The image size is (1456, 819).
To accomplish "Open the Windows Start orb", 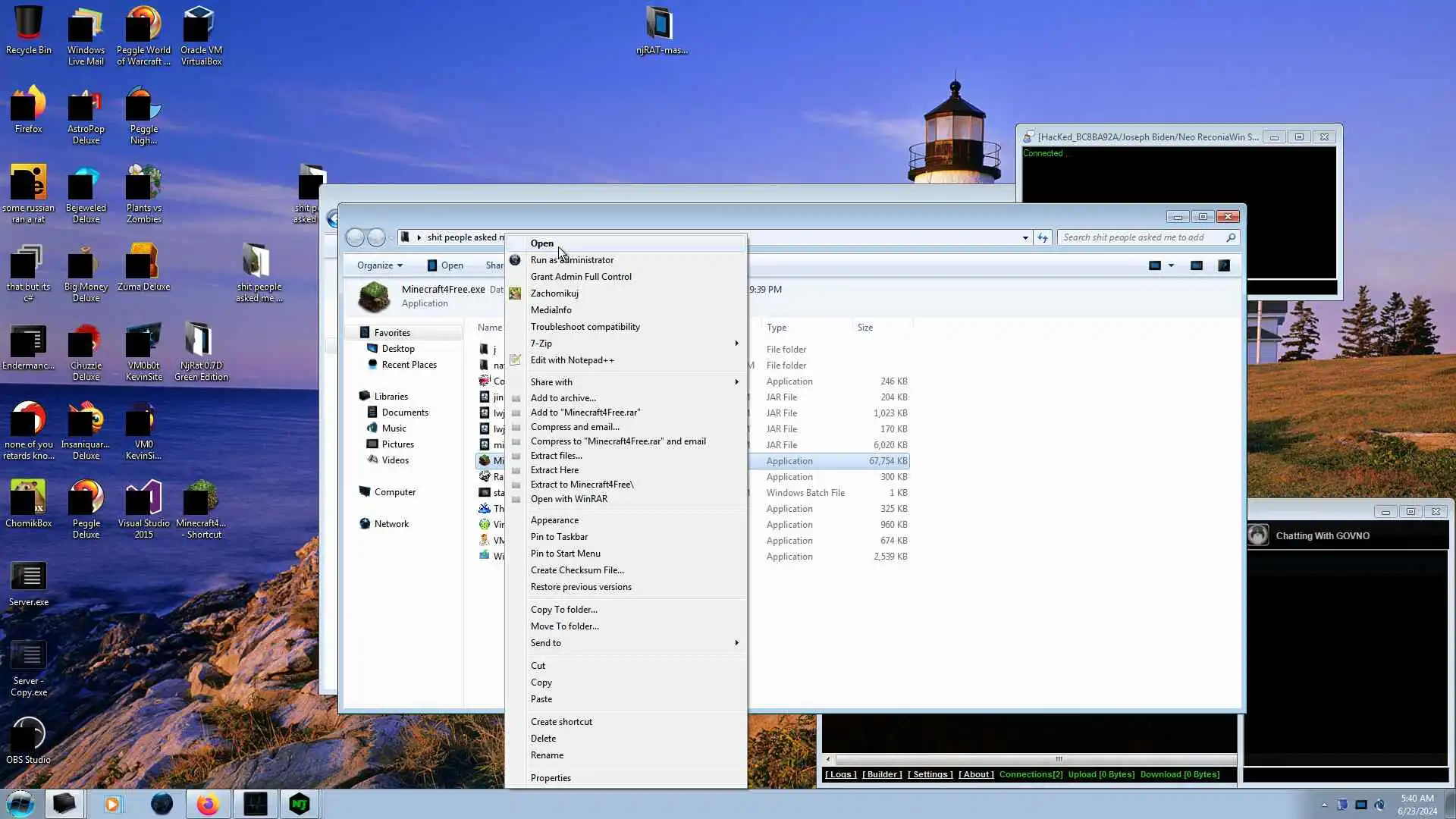I will (x=20, y=804).
